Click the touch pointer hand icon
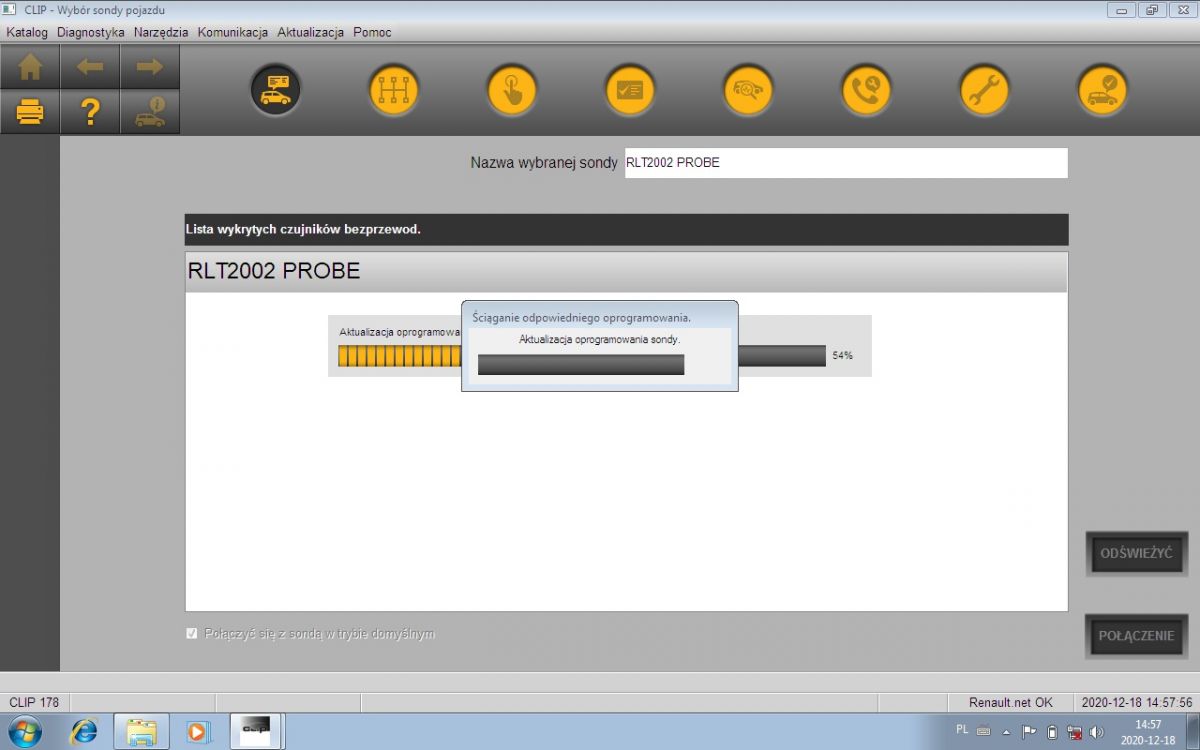1200x750 pixels. coord(512,91)
